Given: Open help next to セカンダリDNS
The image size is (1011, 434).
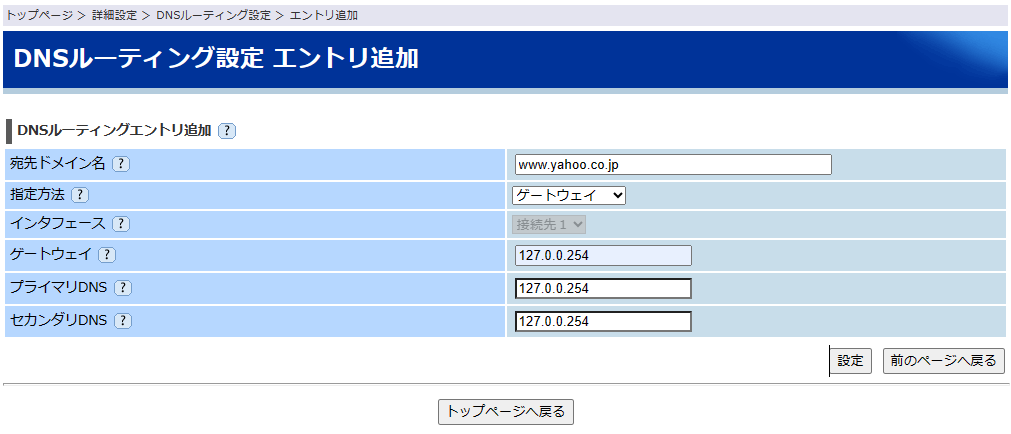Looking at the screenshot, I should (123, 321).
